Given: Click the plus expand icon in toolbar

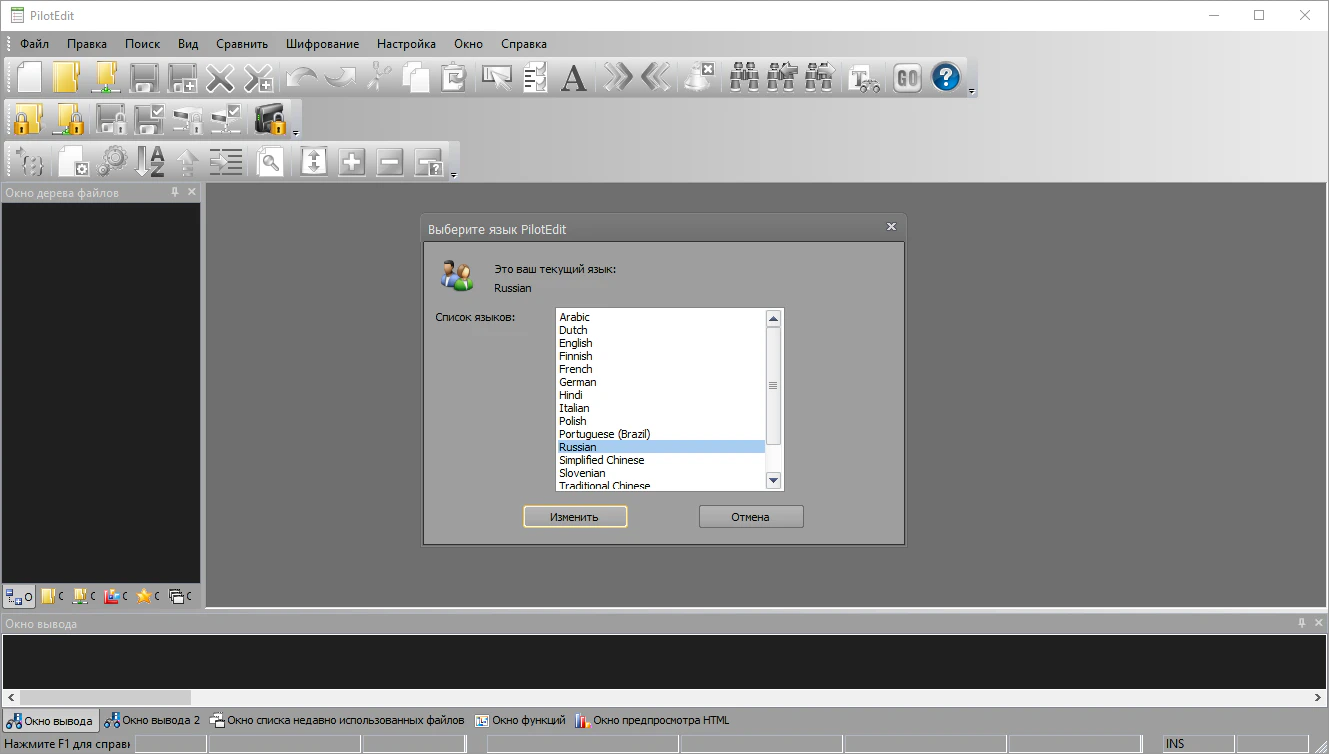Looking at the screenshot, I should click(x=352, y=161).
